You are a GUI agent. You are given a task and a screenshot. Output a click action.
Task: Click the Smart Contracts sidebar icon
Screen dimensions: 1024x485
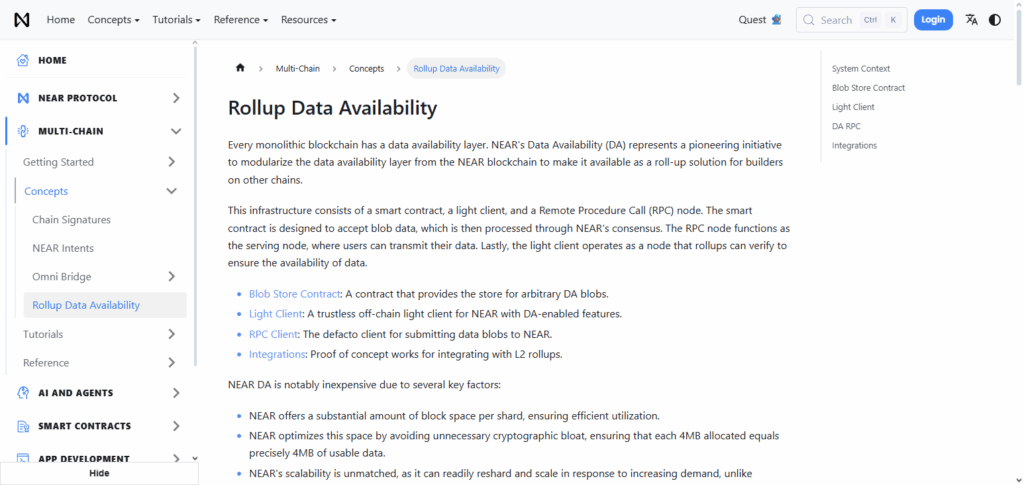(23, 426)
